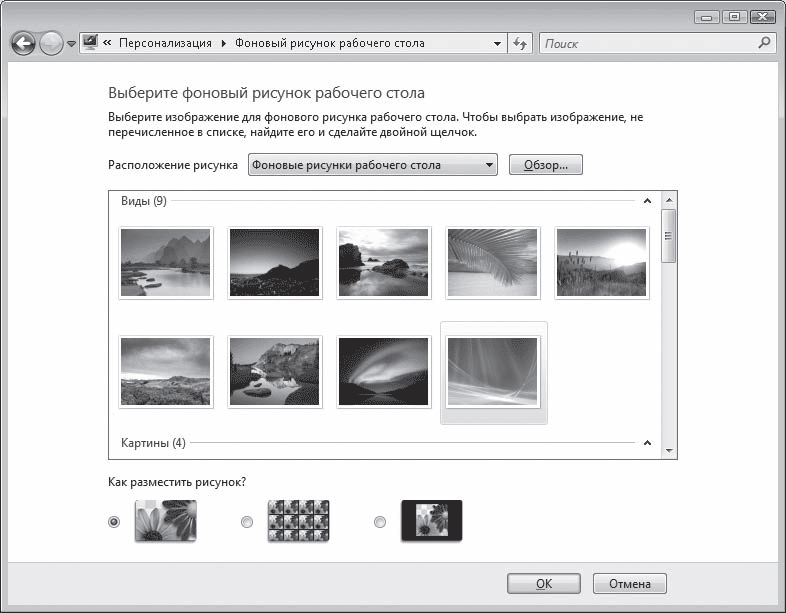Click the refresh arrows icon in address bar
Screen dimensions: 786x613
point(520,44)
